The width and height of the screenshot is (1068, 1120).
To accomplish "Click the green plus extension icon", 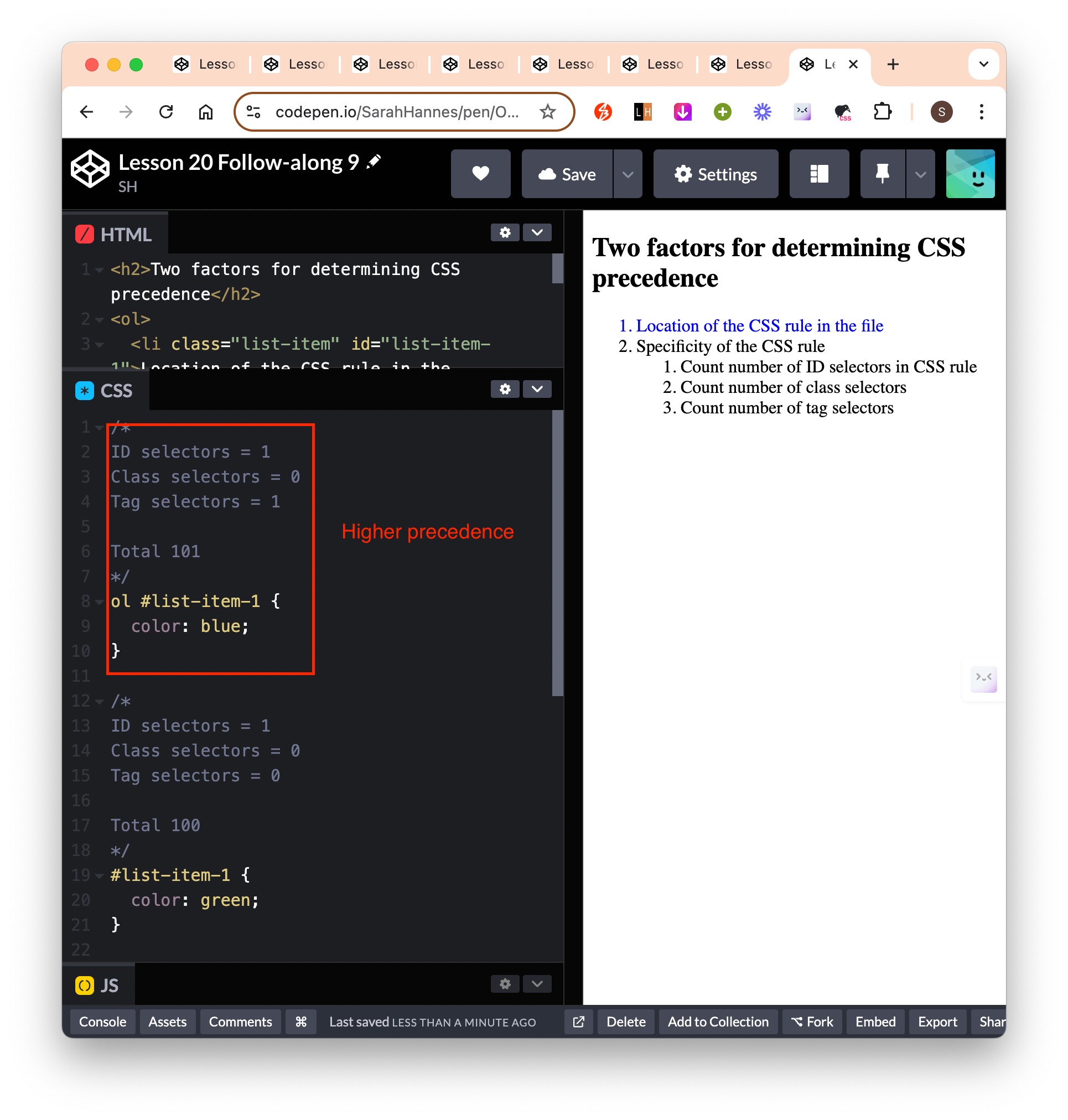I will click(x=723, y=112).
